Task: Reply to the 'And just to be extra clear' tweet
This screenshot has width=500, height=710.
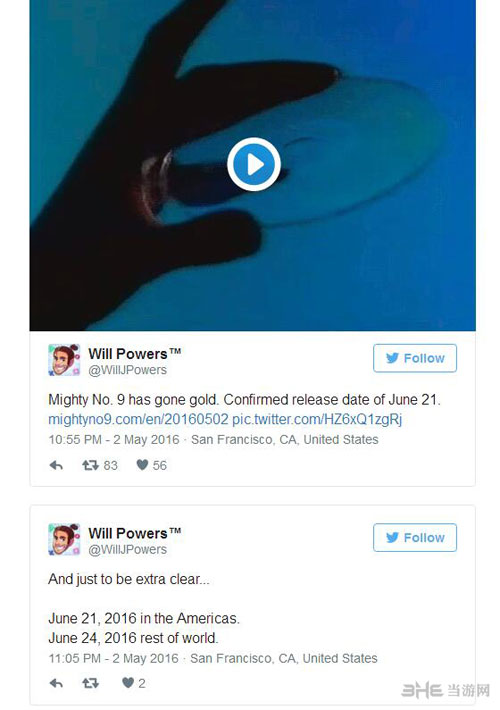Action: (x=56, y=683)
